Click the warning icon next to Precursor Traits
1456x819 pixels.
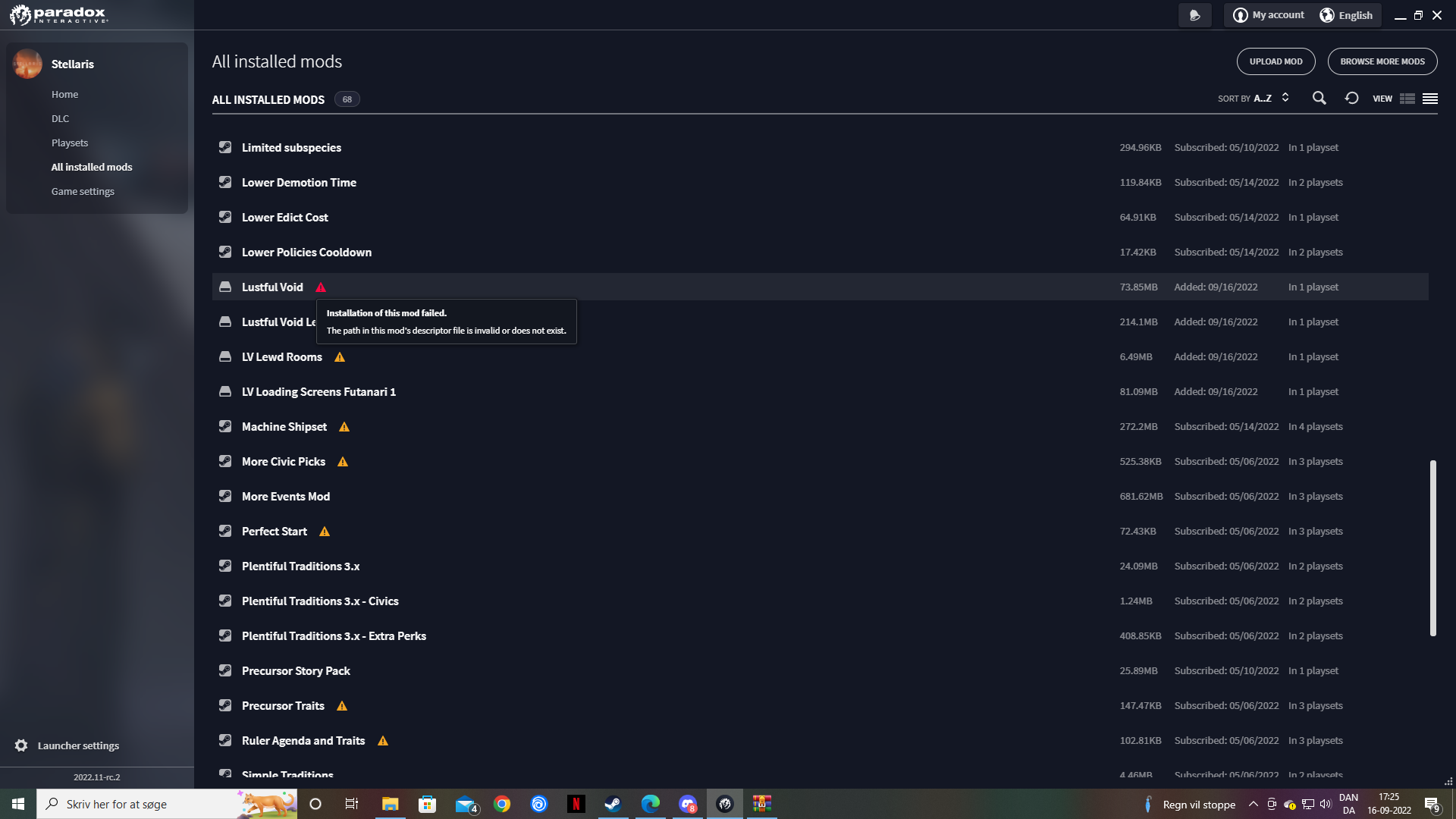click(x=342, y=706)
